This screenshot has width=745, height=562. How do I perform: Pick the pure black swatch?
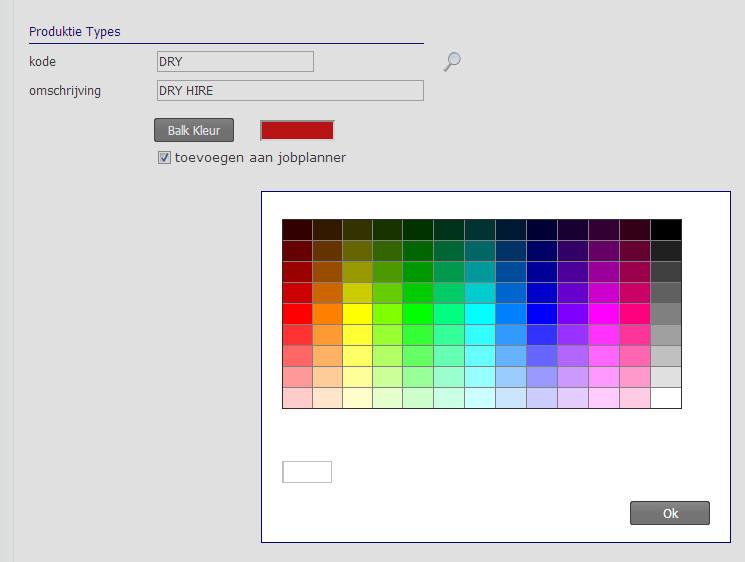[666, 230]
